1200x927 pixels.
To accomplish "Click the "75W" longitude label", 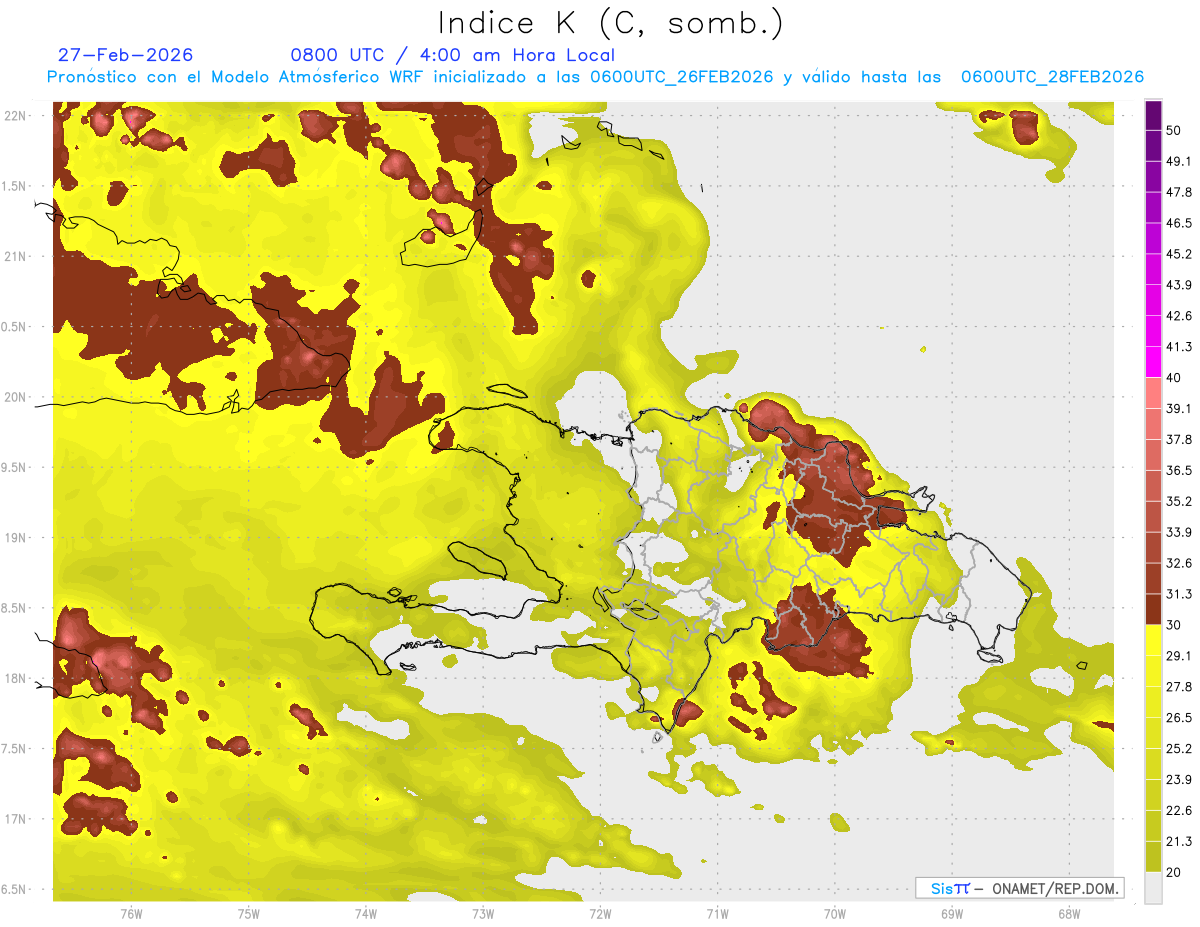I will (x=249, y=914).
